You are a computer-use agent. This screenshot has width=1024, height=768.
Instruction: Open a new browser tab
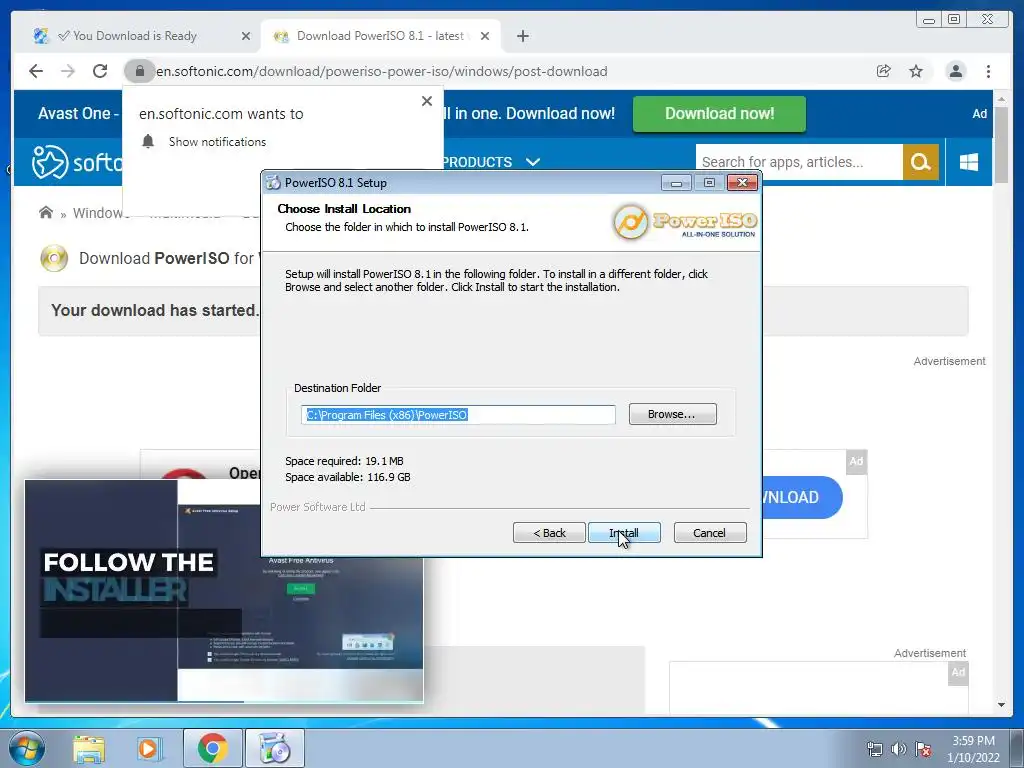[x=522, y=36]
